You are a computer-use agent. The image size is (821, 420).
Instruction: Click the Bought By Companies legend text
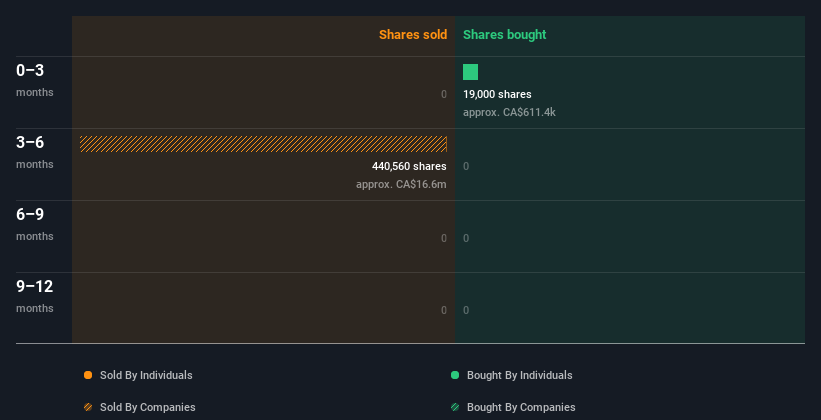pos(521,407)
